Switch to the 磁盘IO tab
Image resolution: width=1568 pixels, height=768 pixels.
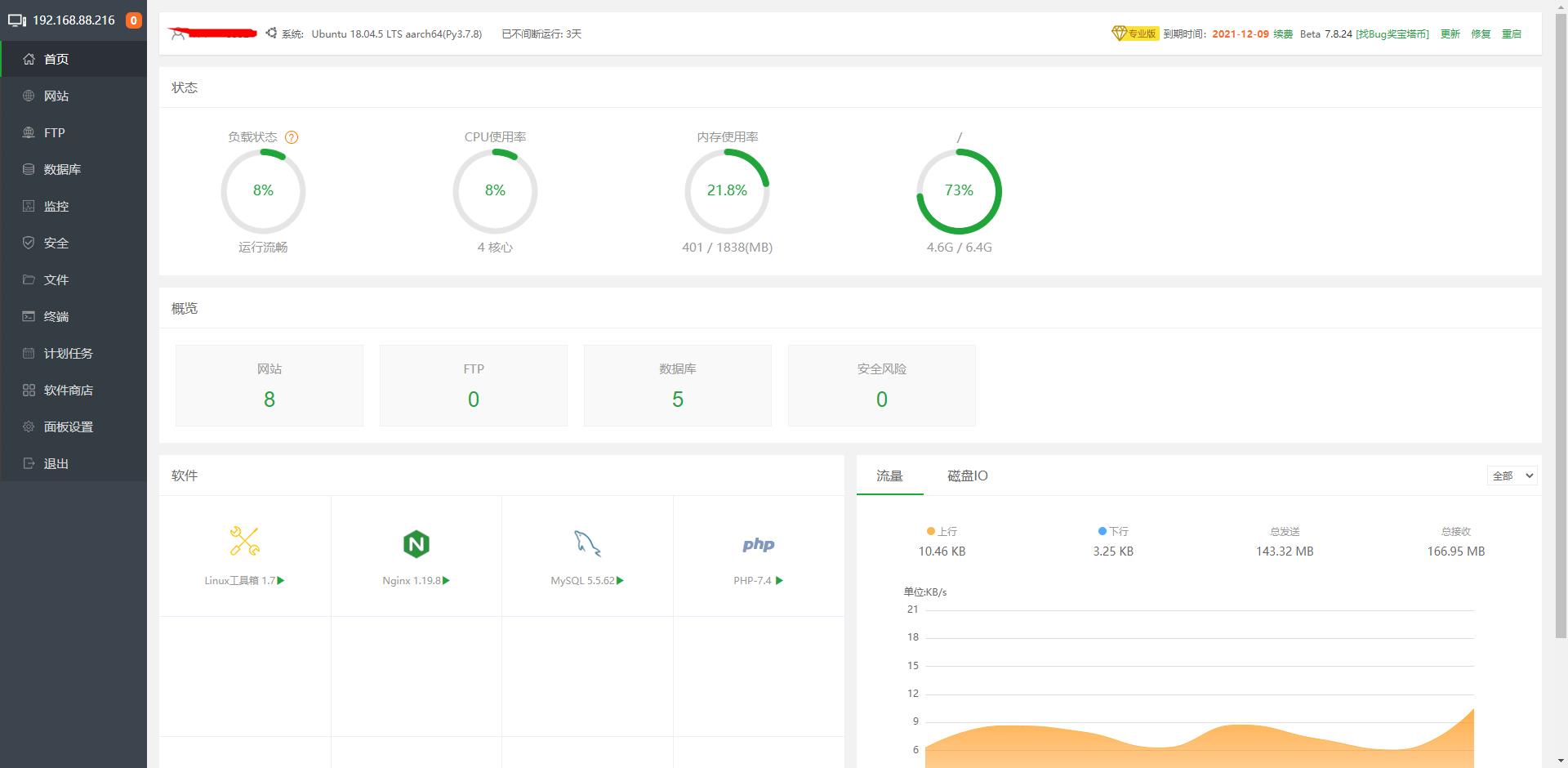click(967, 476)
